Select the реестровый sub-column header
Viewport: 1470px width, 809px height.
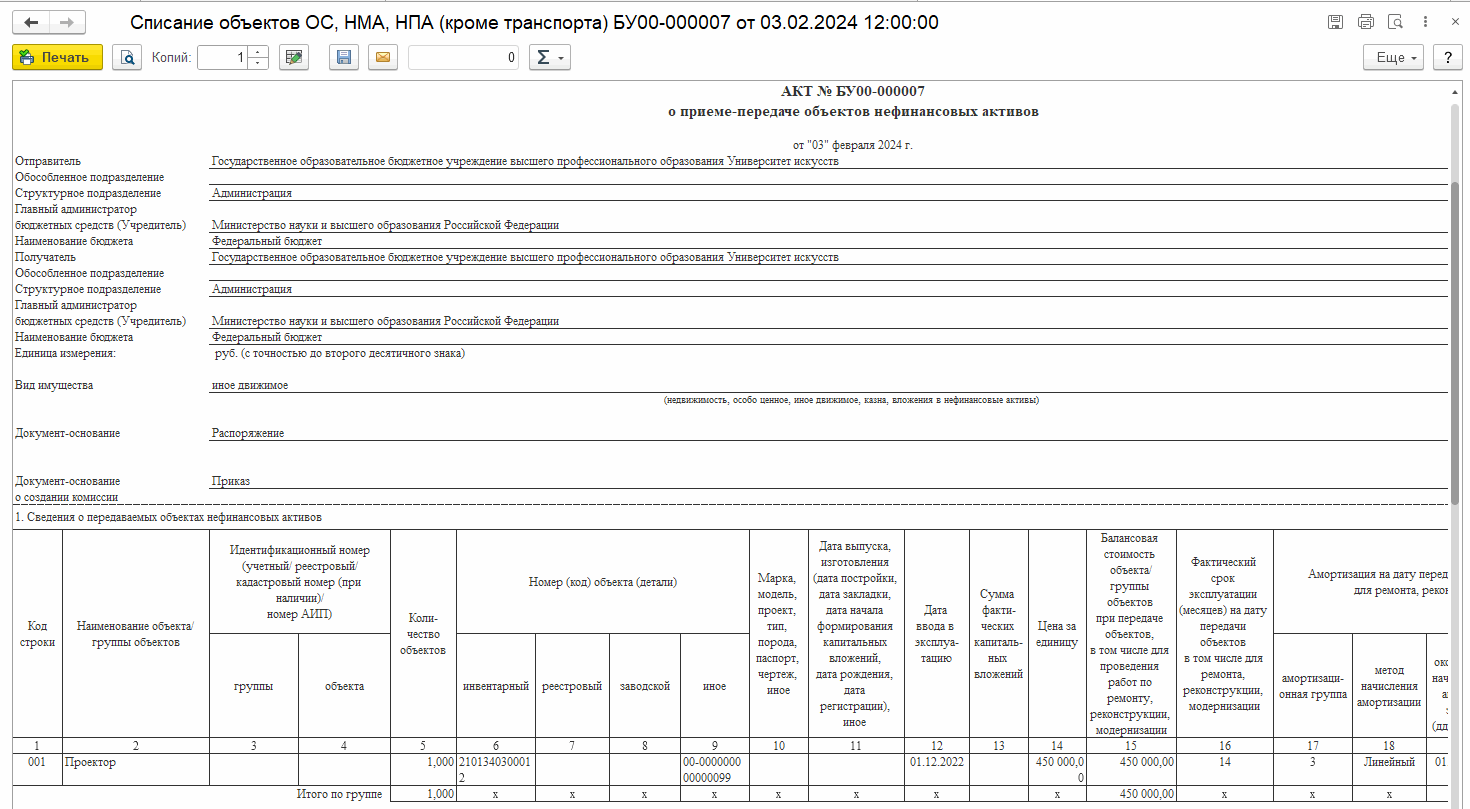point(572,686)
